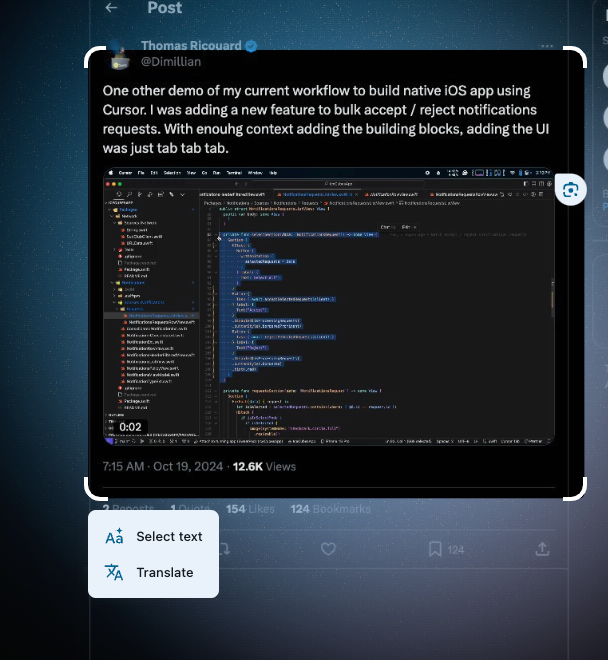The image size is (608, 660).
Task: Click the top-left selection corner handle
Action: 94,56
